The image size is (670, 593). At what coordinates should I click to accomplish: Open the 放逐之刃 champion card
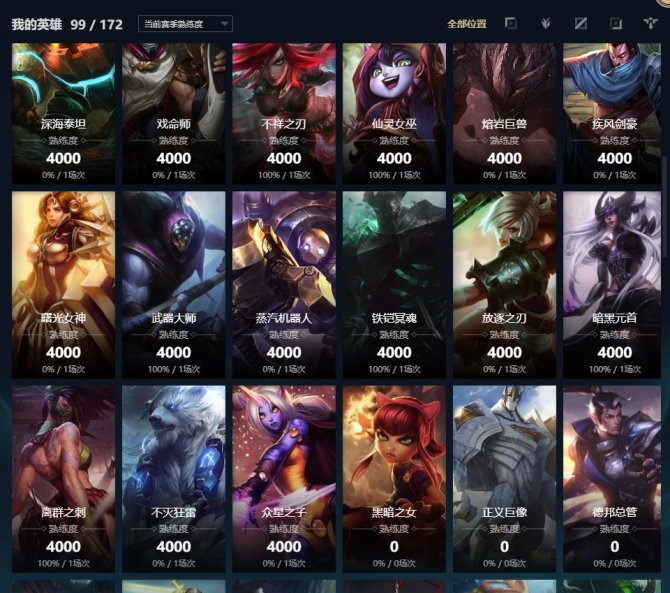pos(504,285)
